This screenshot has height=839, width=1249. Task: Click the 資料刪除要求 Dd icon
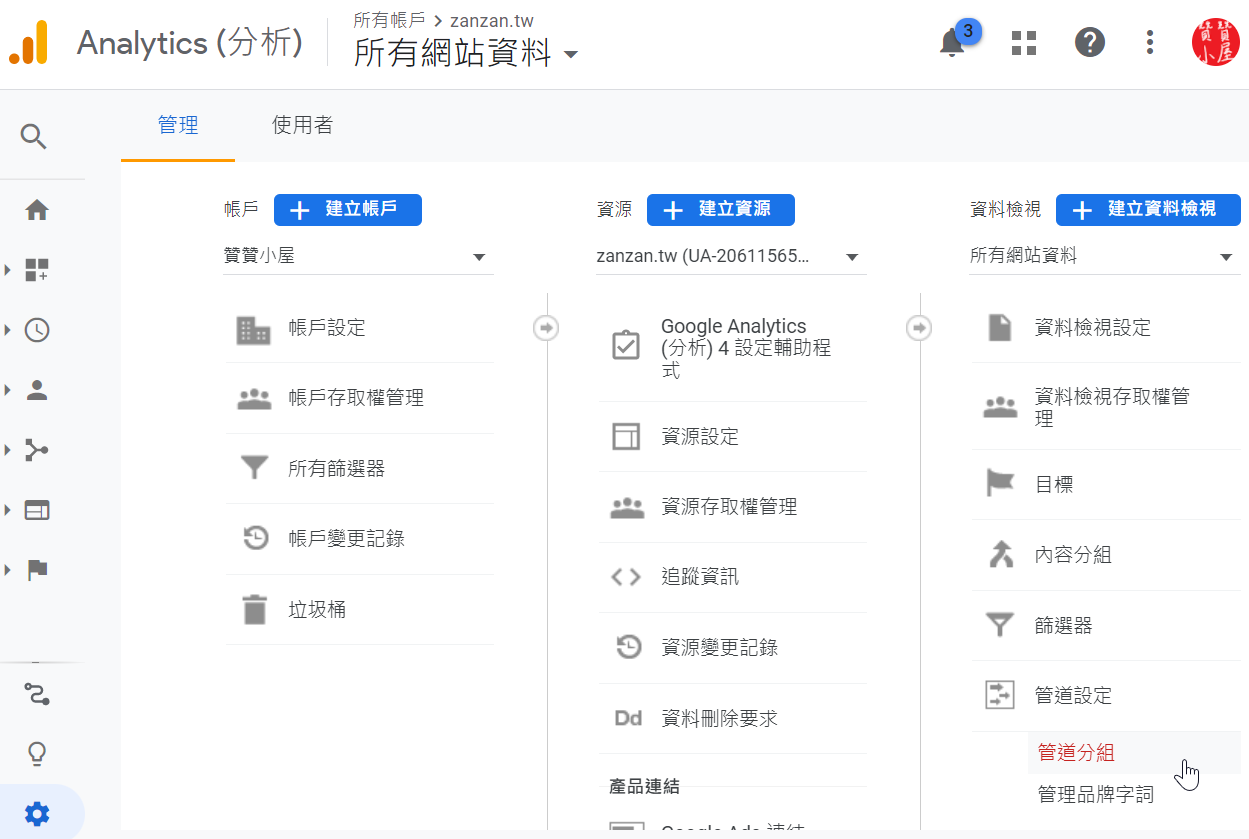628,718
